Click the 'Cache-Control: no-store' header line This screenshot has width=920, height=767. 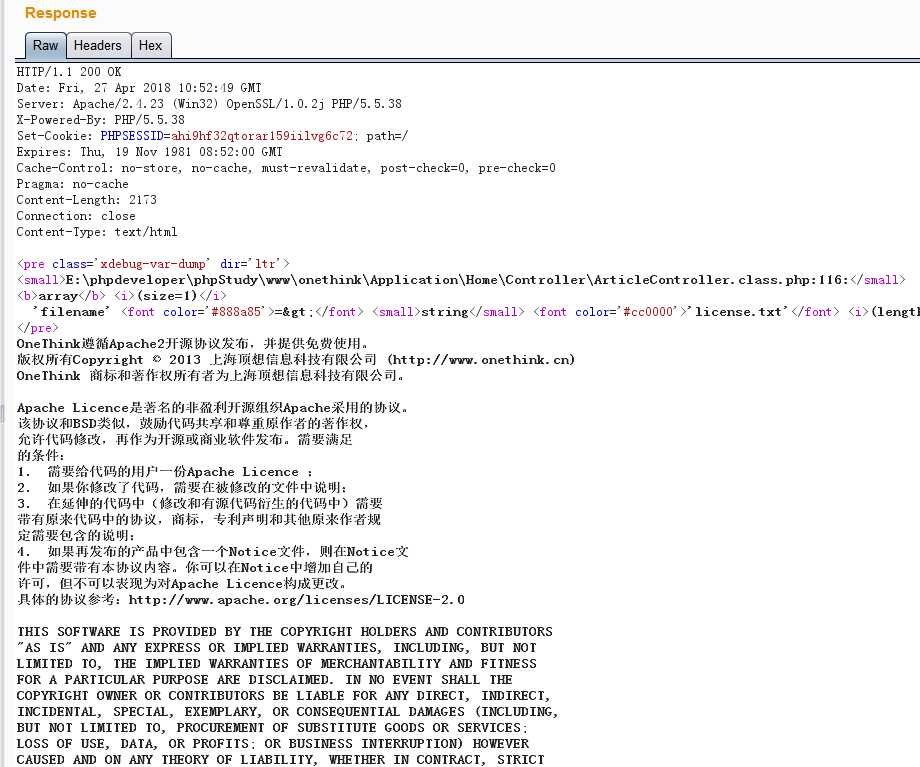point(286,168)
